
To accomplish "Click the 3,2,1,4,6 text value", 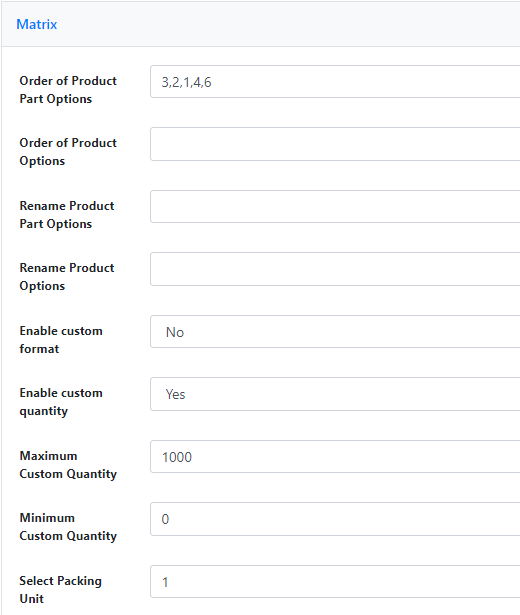I will coord(186,82).
